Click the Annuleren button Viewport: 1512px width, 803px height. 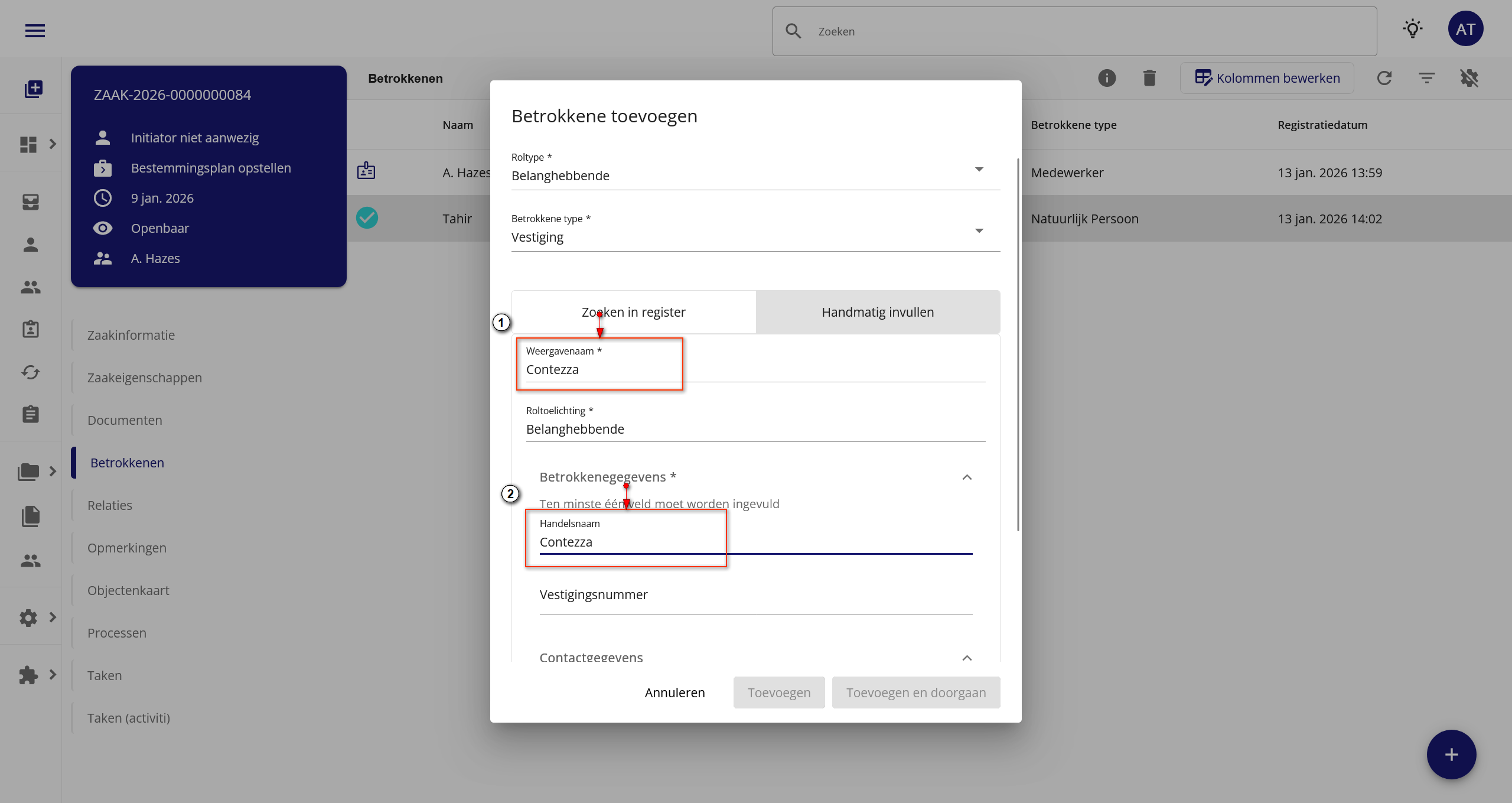click(x=674, y=693)
